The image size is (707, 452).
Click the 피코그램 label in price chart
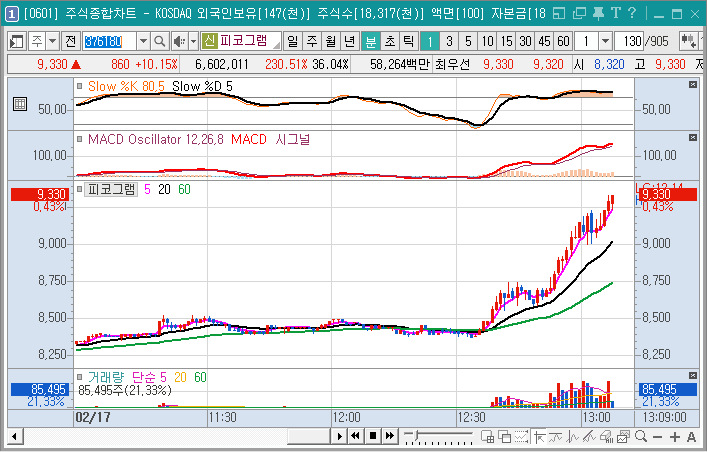[111, 189]
